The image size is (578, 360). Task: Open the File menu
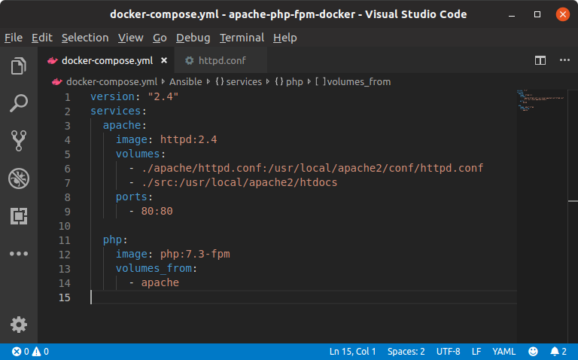click(x=13, y=38)
